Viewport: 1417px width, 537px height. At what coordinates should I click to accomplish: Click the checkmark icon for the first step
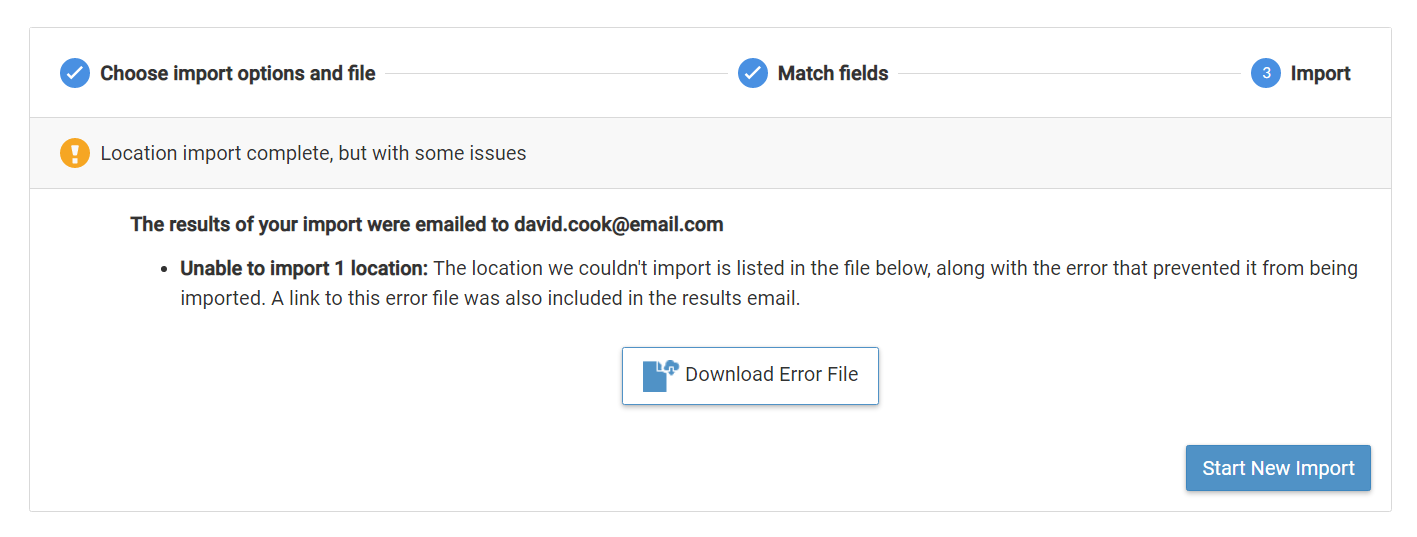coord(75,73)
